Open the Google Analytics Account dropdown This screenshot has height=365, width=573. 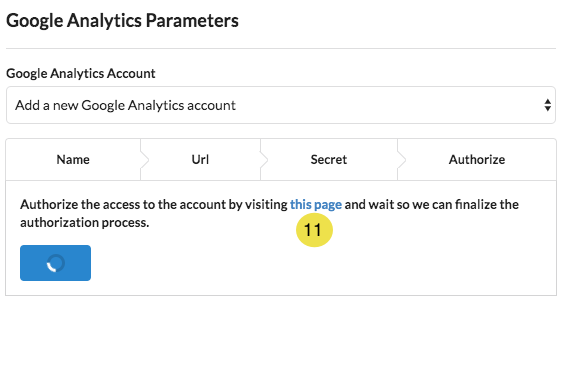[x=281, y=105]
